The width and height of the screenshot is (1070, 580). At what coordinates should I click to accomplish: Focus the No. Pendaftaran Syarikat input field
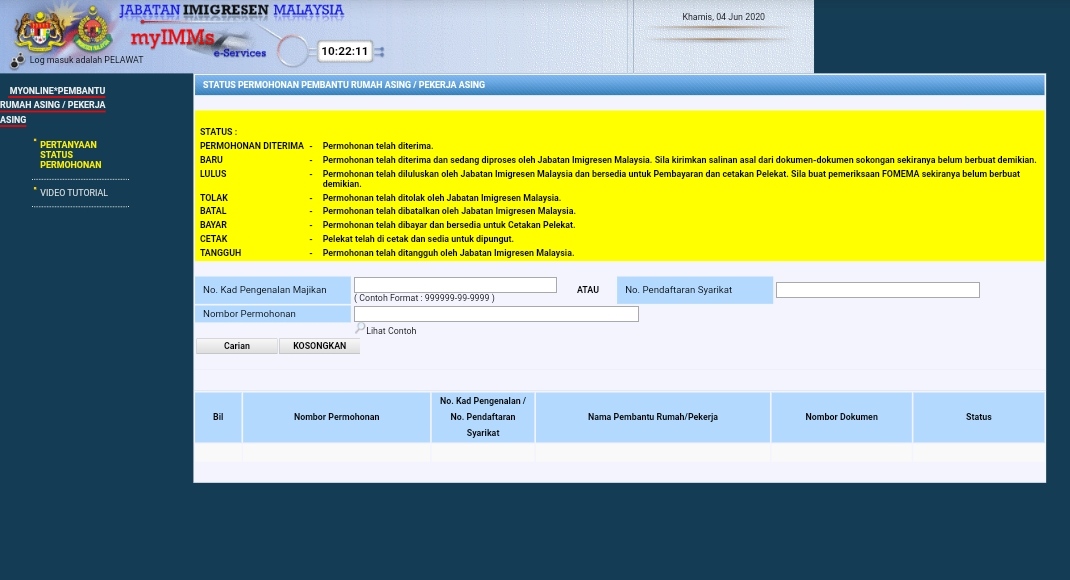click(x=878, y=290)
